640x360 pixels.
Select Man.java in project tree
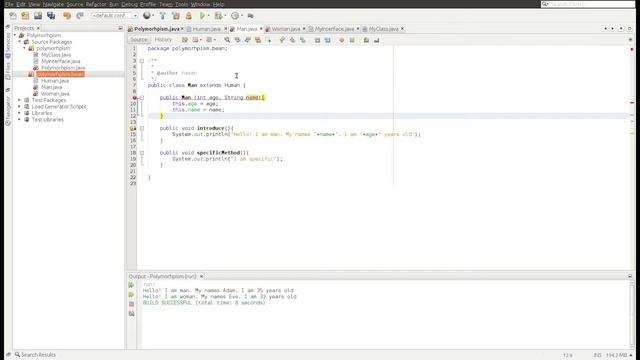coord(51,87)
